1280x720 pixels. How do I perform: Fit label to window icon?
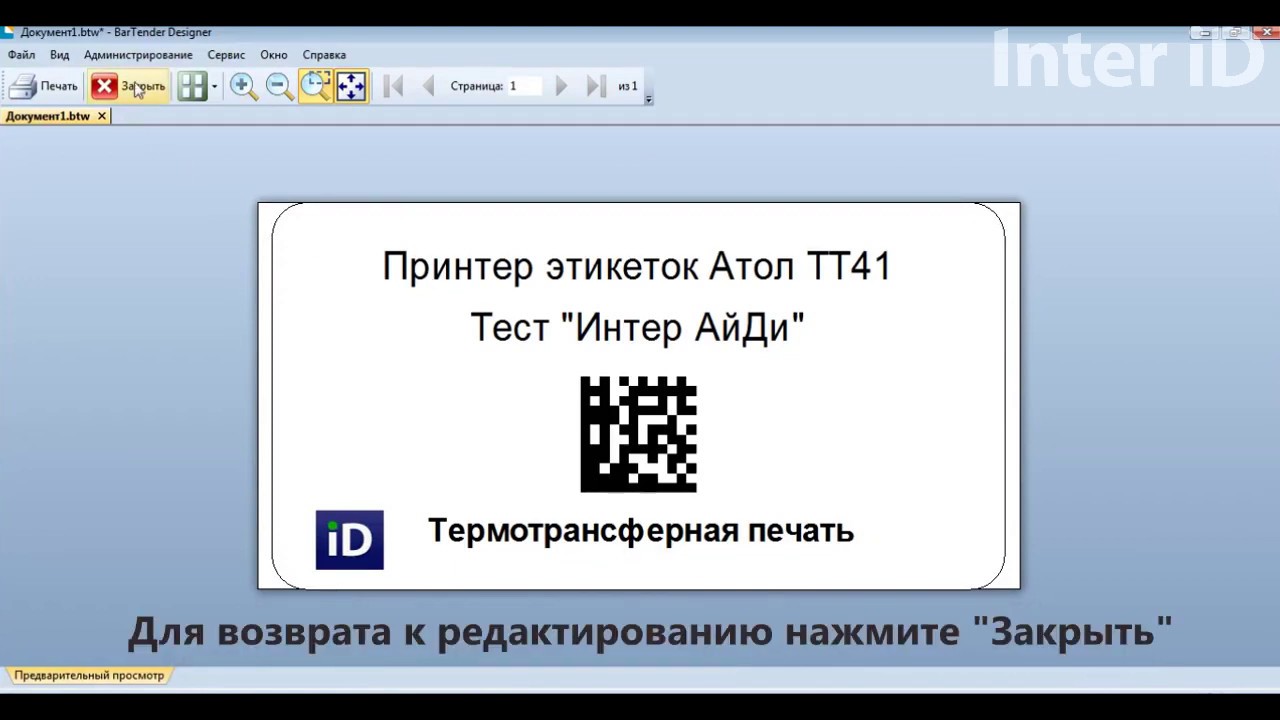[351, 86]
